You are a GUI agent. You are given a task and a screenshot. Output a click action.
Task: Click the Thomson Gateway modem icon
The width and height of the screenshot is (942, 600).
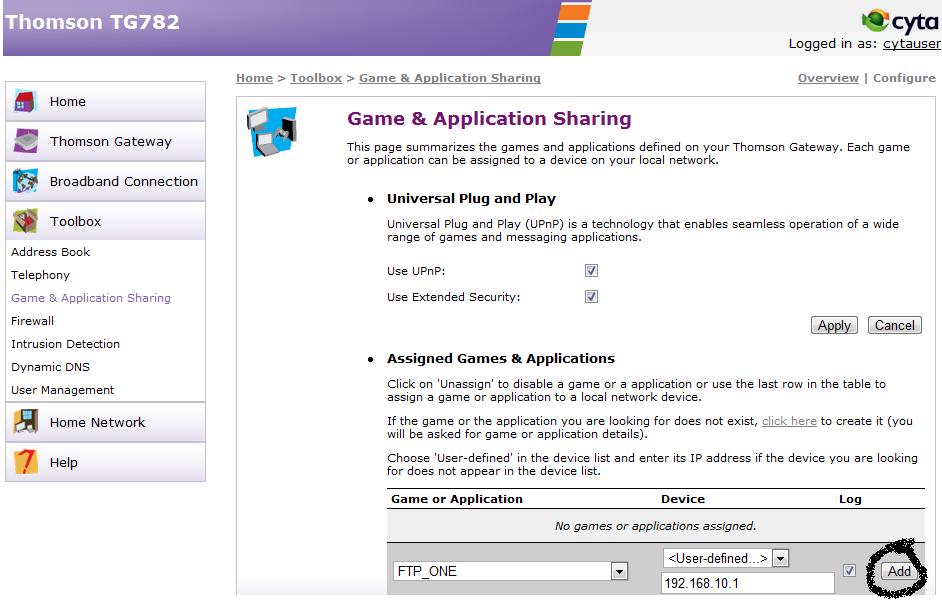click(26, 141)
